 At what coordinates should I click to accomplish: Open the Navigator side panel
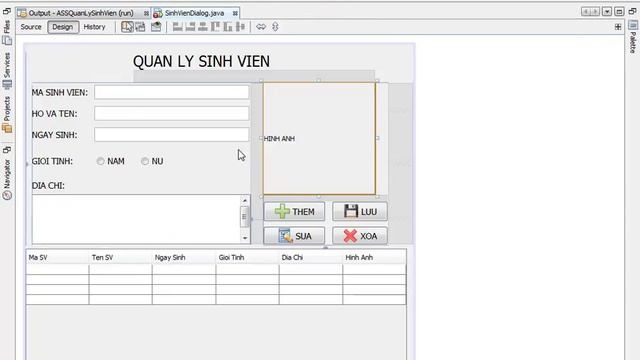click(x=7, y=179)
